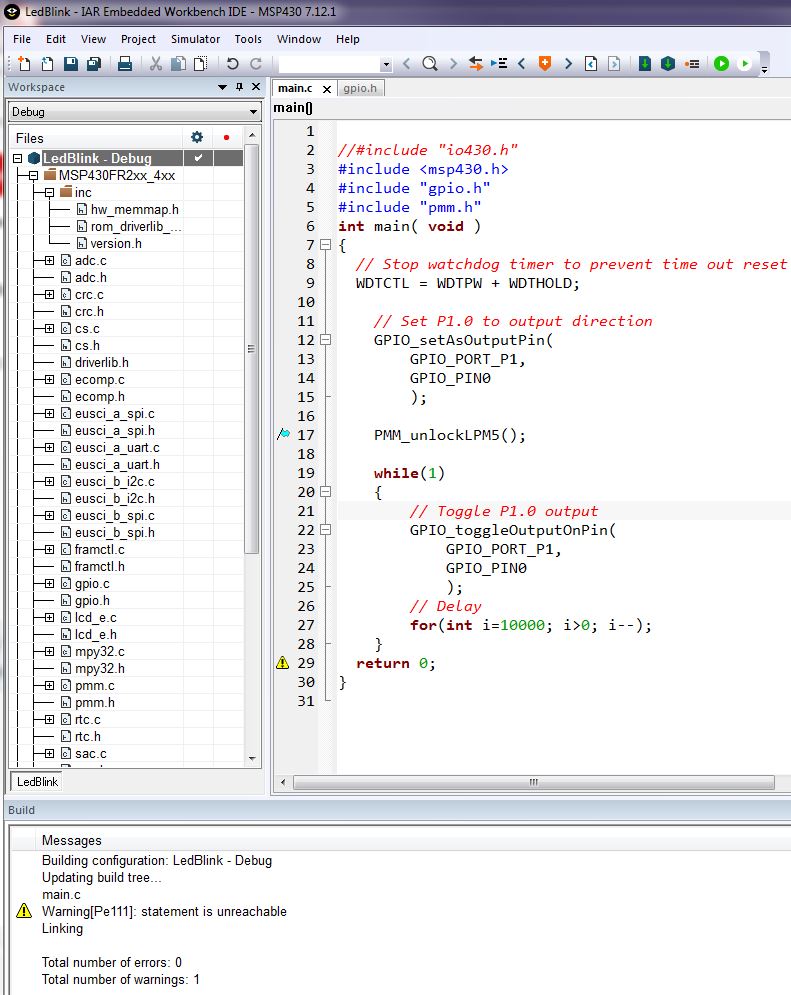The image size is (791, 995).
Task: Expand the crc.c tree node
Action: [x=49, y=294]
